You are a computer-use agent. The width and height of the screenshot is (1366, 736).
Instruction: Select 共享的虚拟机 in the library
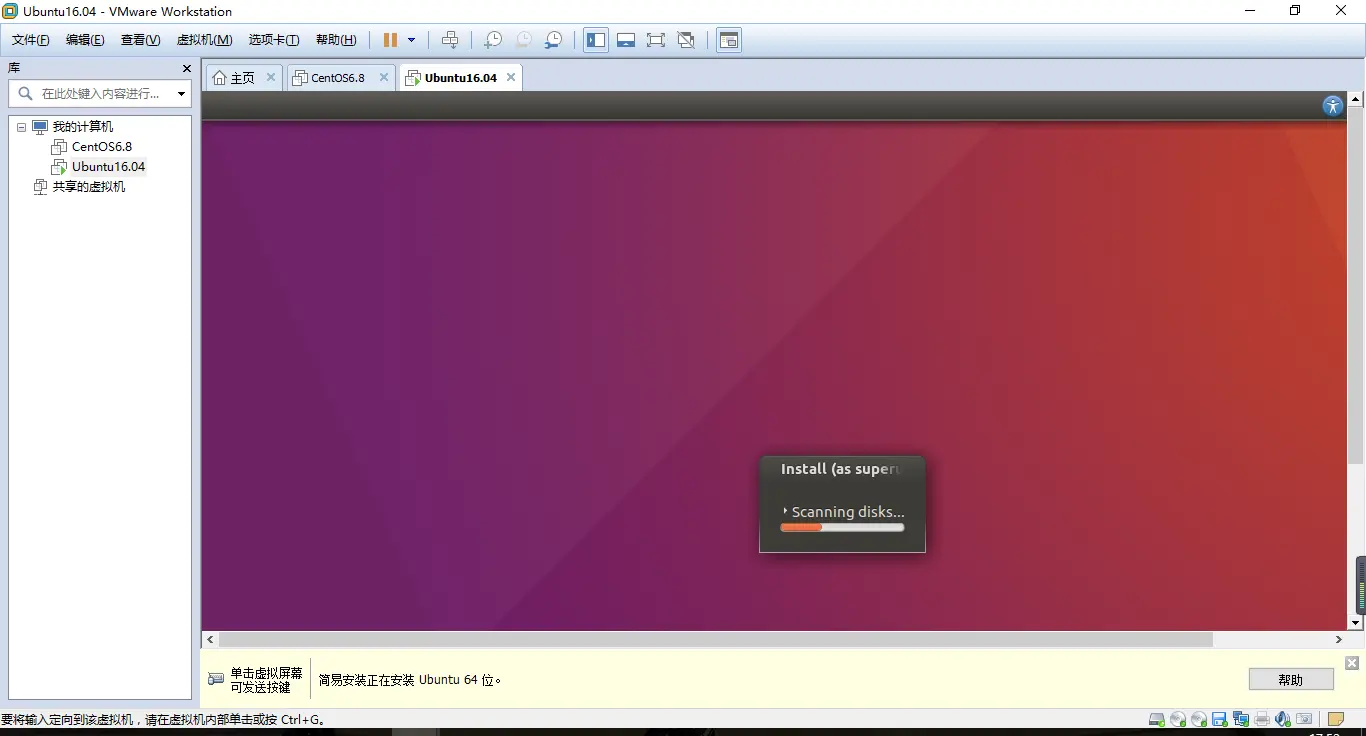click(89, 187)
